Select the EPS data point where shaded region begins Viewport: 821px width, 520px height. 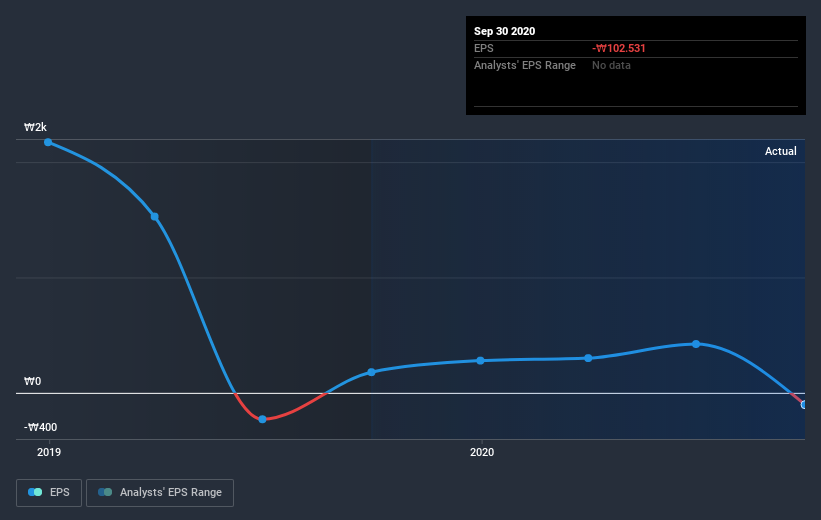(371, 372)
